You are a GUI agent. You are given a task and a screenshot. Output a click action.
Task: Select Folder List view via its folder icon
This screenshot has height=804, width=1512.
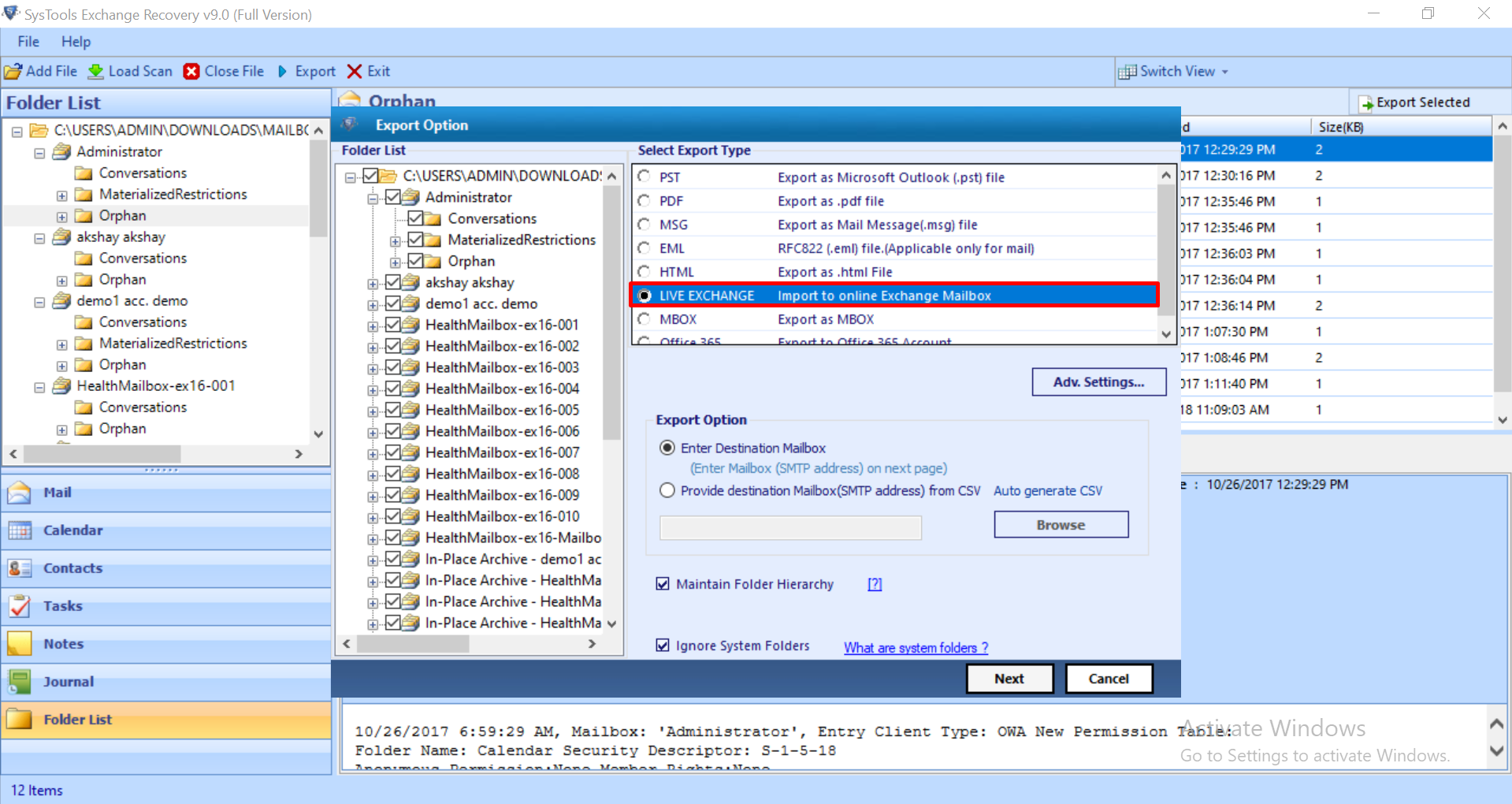20,720
